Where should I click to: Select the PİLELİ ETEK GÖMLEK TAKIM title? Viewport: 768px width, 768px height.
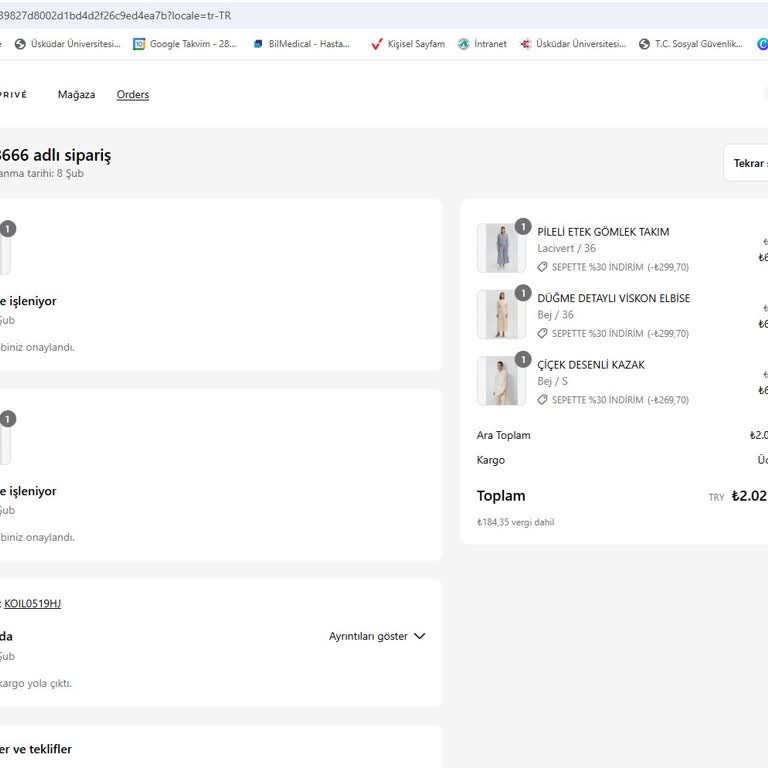[603, 232]
